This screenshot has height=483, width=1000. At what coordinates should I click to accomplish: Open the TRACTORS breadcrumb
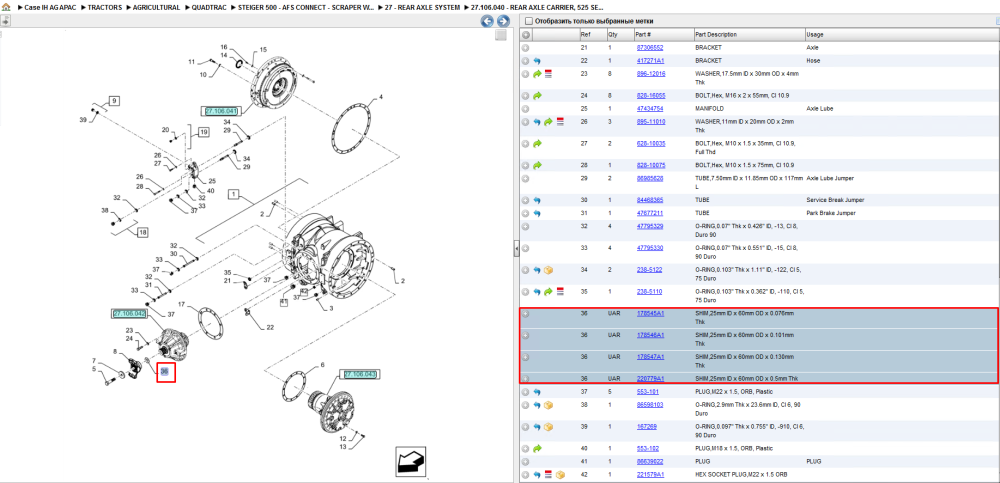click(105, 7)
